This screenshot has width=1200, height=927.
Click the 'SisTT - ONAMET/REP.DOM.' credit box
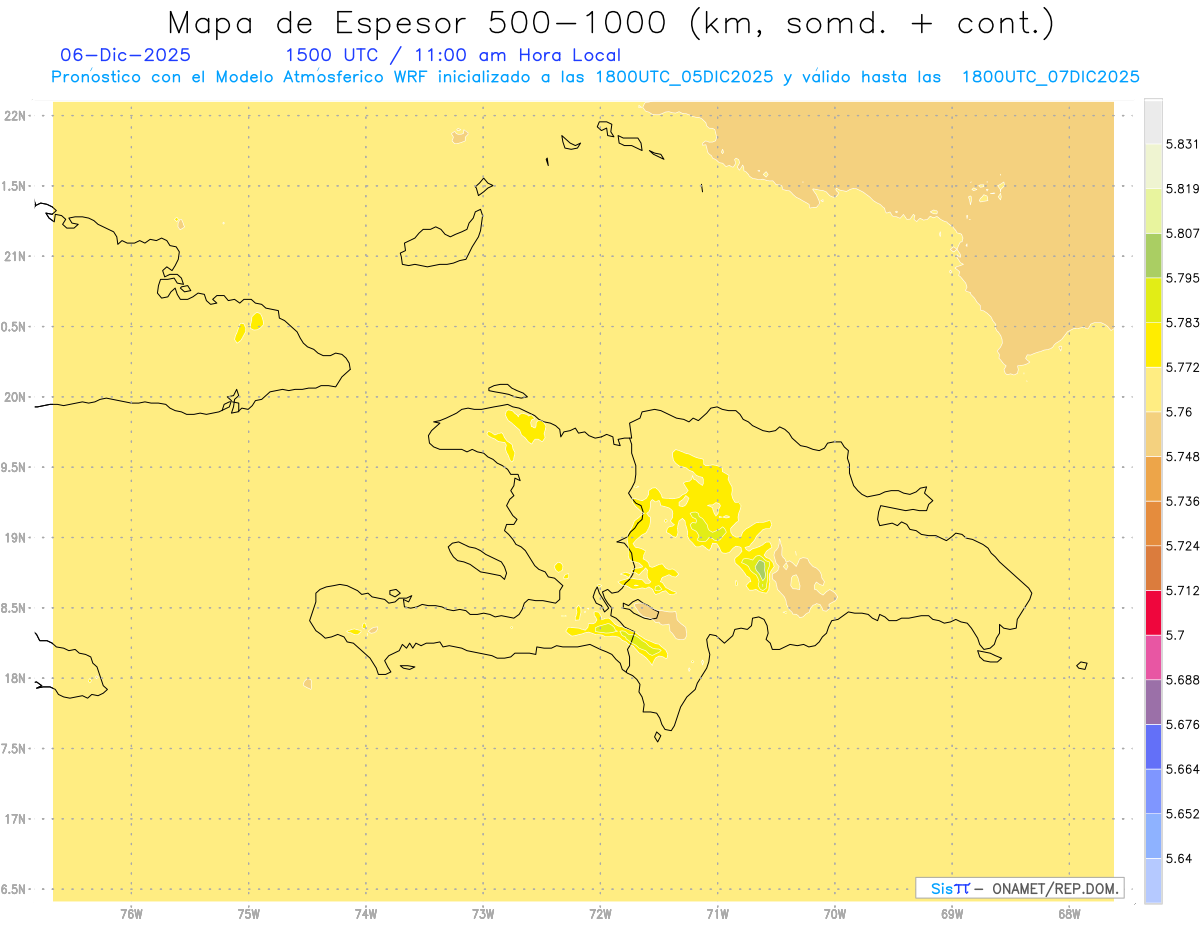point(1020,888)
